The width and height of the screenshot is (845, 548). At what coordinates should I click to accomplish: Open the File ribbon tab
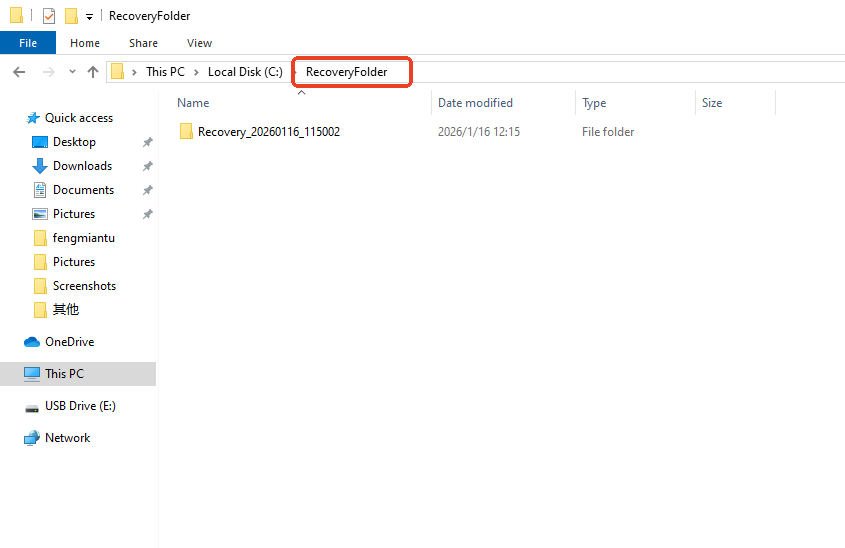pyautogui.click(x=28, y=43)
